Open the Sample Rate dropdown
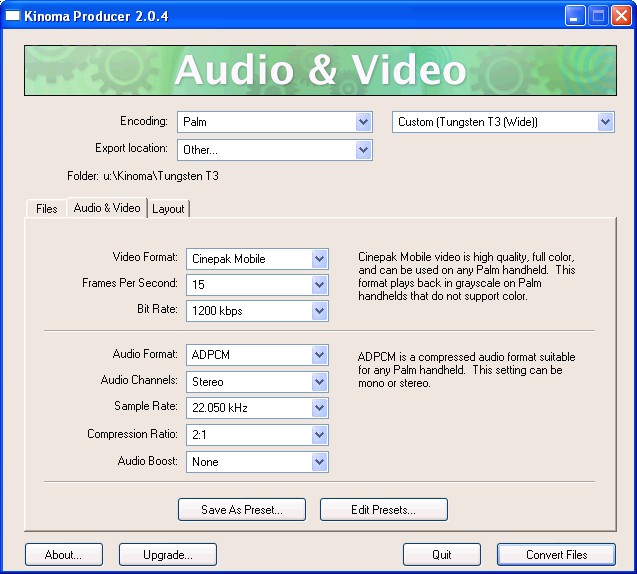The image size is (637, 574). coord(257,408)
